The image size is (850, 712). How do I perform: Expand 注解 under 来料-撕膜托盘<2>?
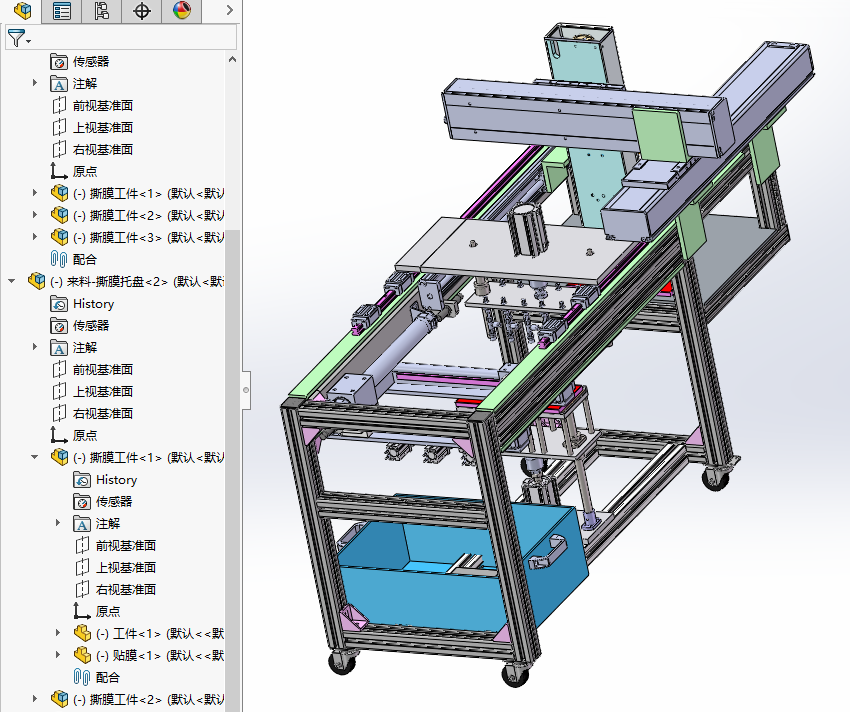point(35,347)
